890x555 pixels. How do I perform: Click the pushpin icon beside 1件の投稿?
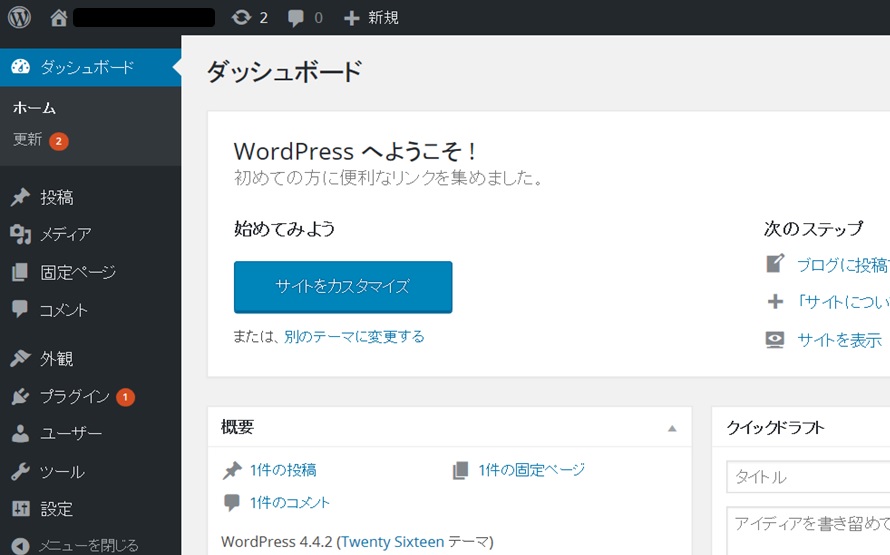(232, 470)
